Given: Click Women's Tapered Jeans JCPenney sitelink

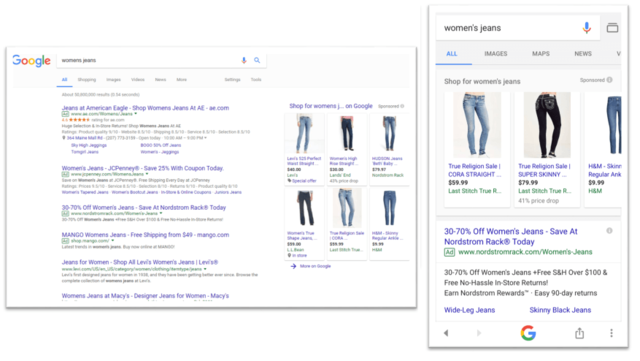Looking at the screenshot, I should point(85,192).
